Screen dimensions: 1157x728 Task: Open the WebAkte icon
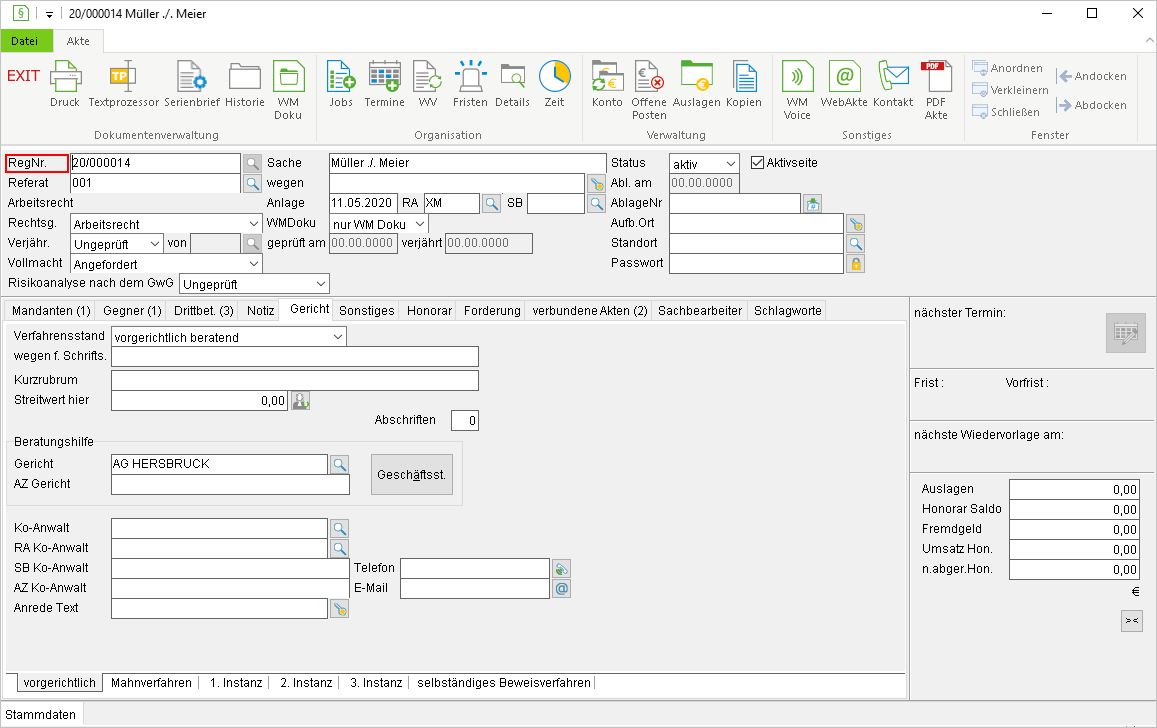[844, 83]
